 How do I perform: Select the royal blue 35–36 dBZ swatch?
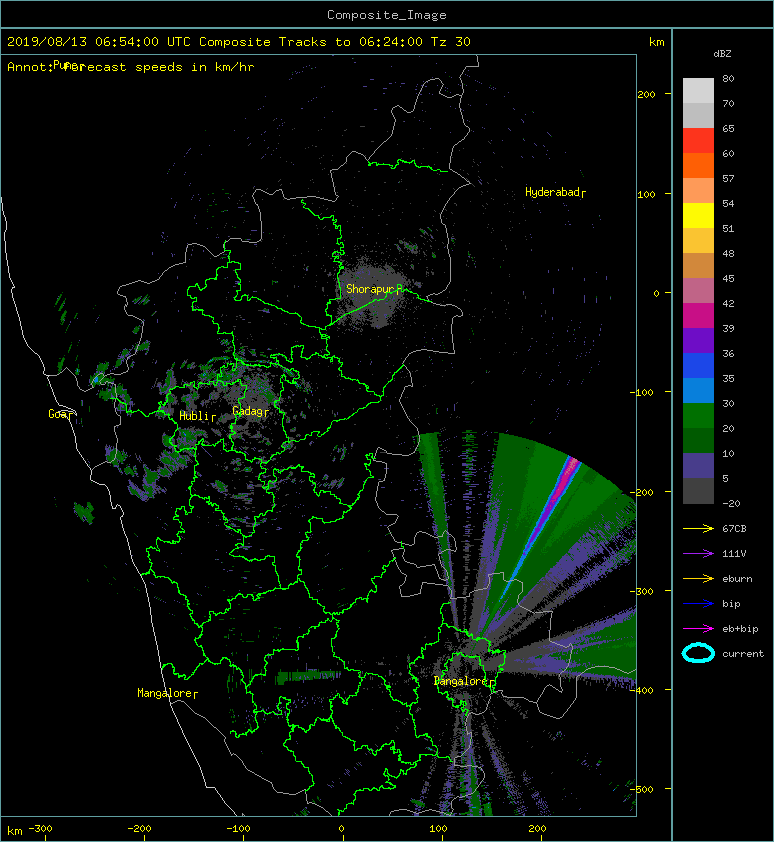pyautogui.click(x=698, y=366)
